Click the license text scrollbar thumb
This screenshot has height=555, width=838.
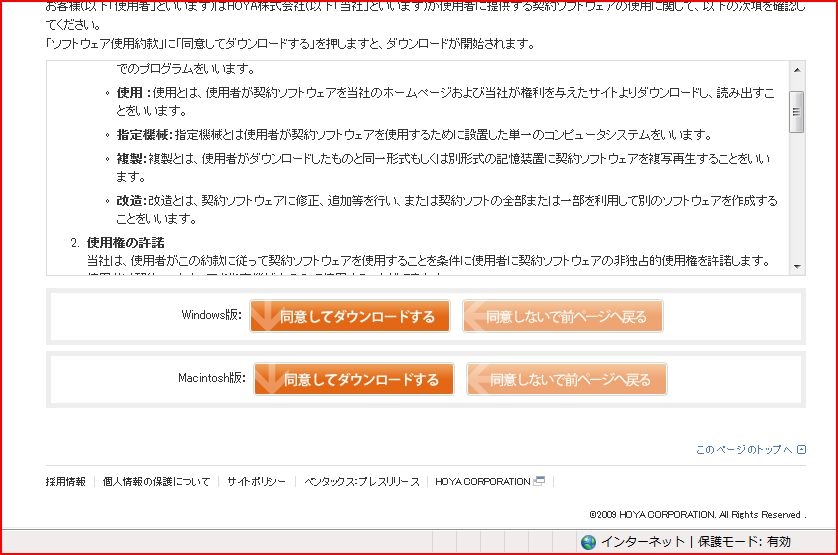[x=797, y=112]
